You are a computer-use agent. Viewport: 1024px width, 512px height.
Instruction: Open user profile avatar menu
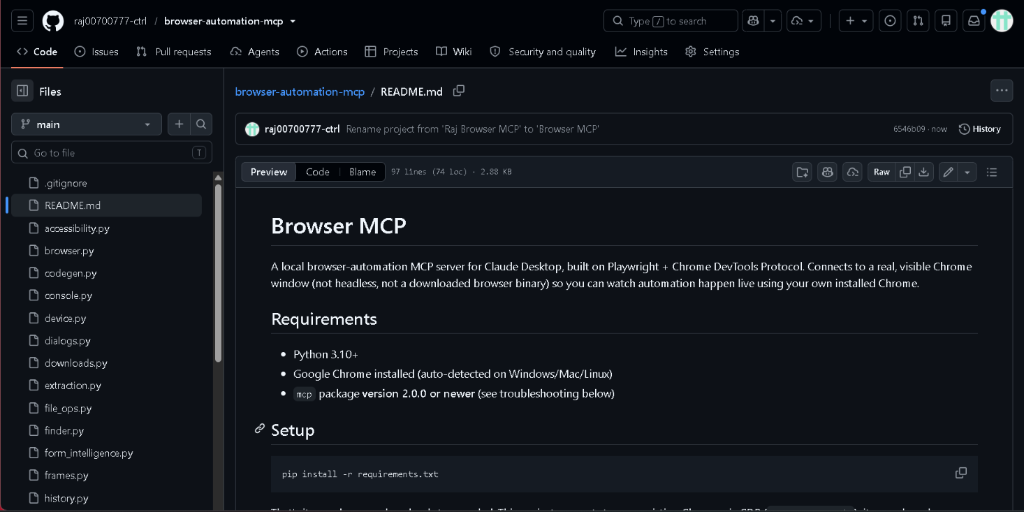pyautogui.click(x=1002, y=21)
